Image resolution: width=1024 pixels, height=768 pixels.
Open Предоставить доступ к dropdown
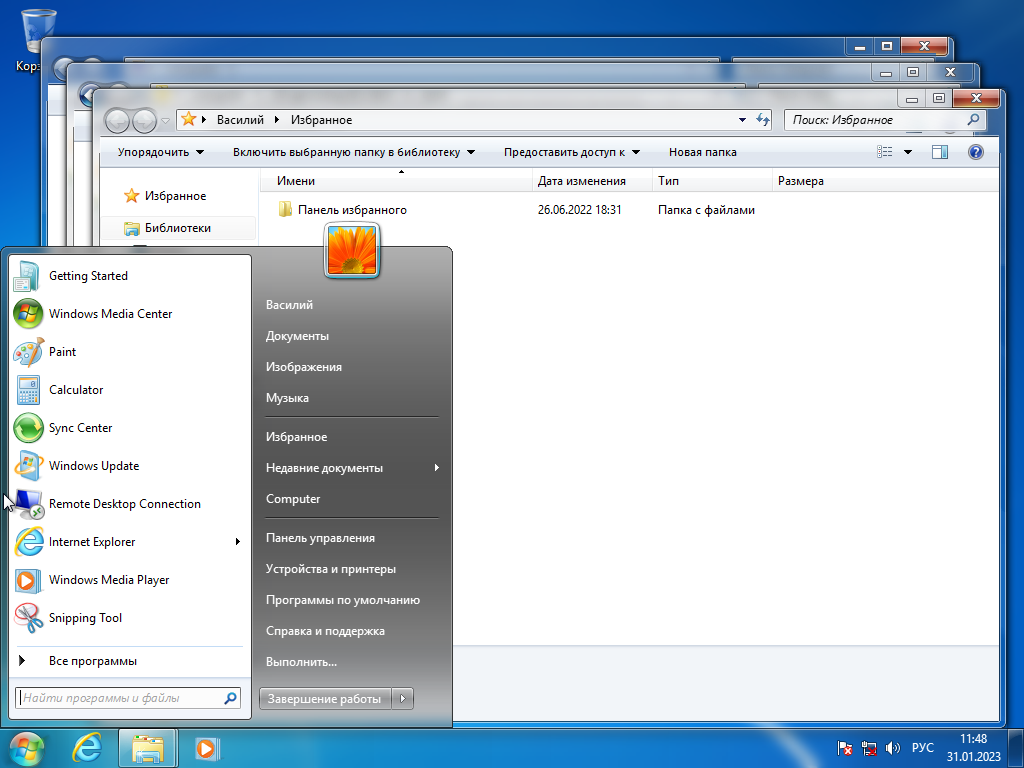tap(571, 152)
